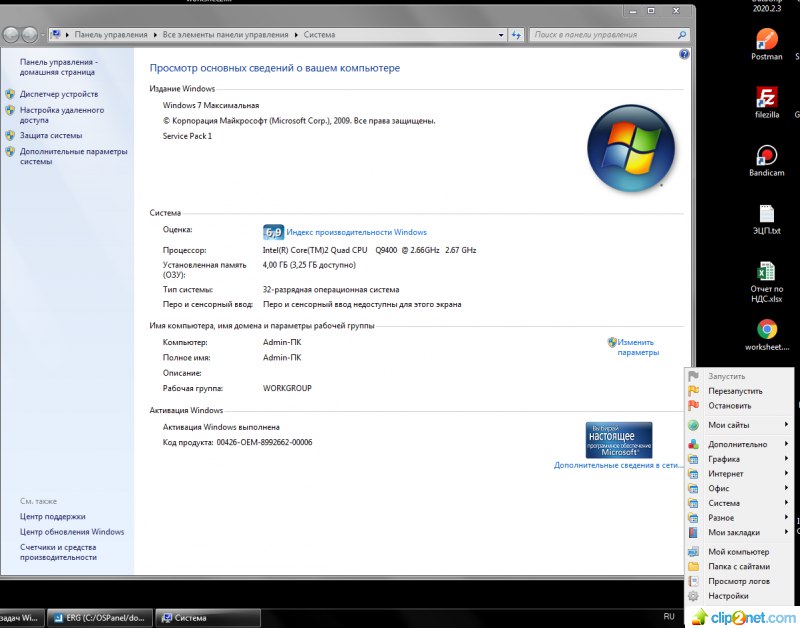Launch filezilla desktop shortcut

(766, 102)
